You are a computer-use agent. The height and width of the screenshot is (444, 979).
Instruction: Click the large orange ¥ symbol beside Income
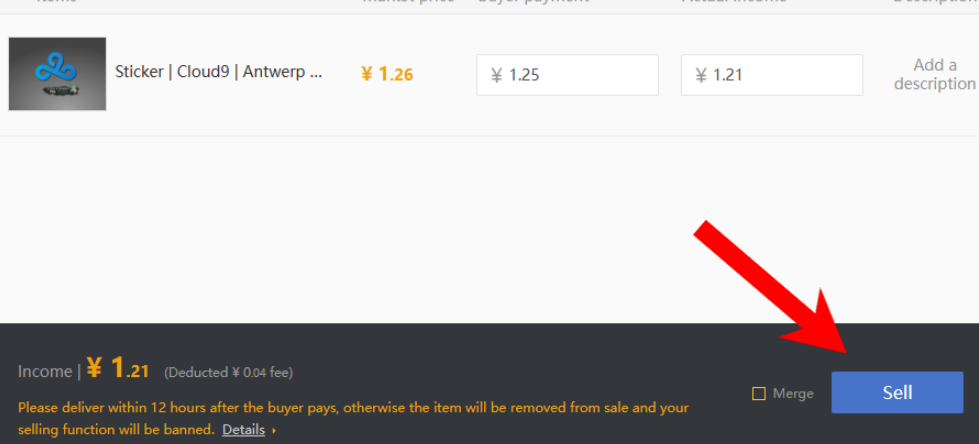(94, 368)
